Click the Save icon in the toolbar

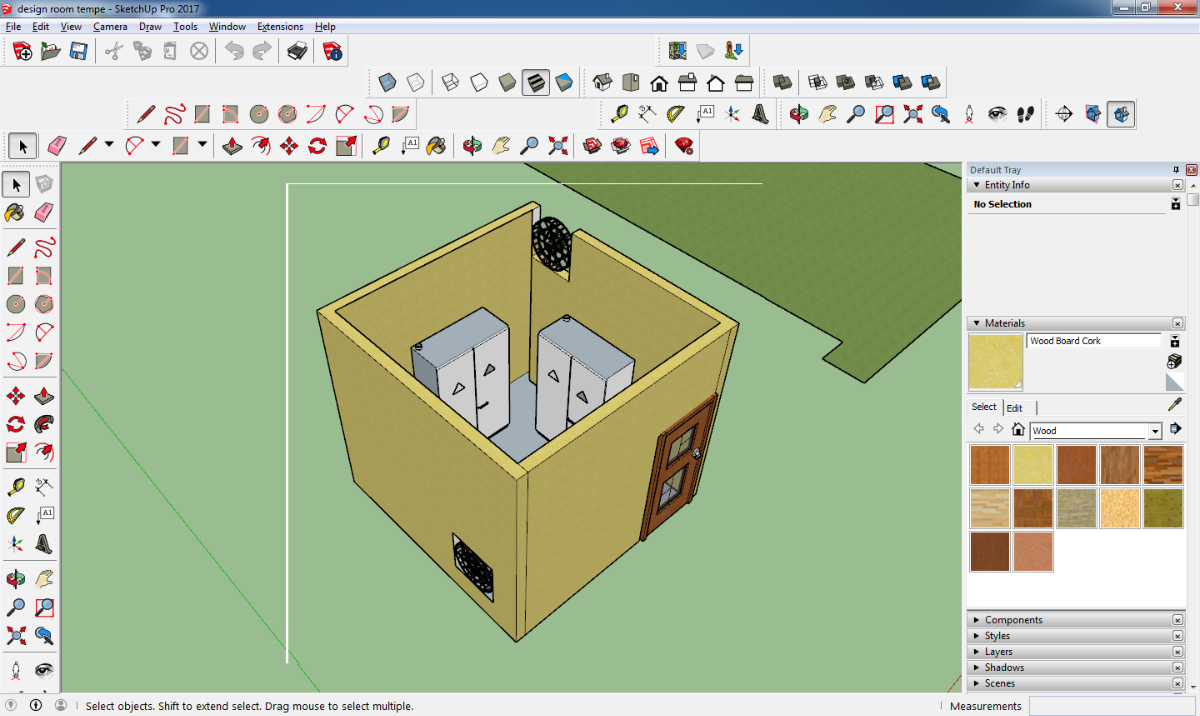click(78, 51)
